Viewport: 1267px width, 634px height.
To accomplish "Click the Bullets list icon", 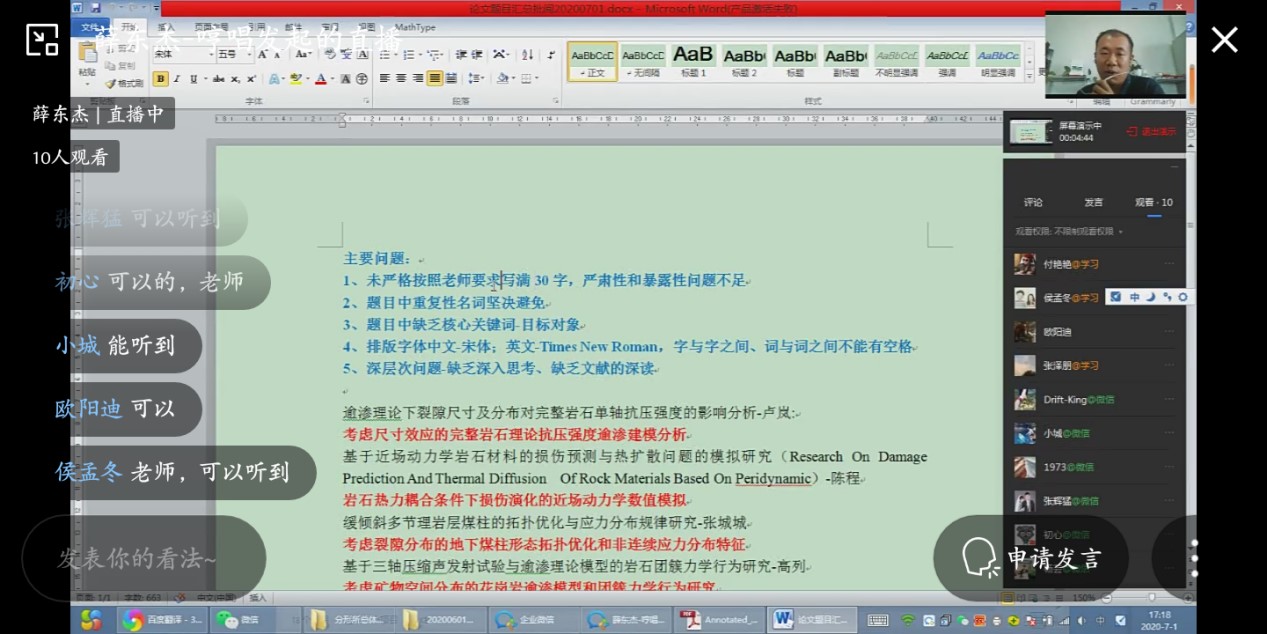I will tap(384, 55).
